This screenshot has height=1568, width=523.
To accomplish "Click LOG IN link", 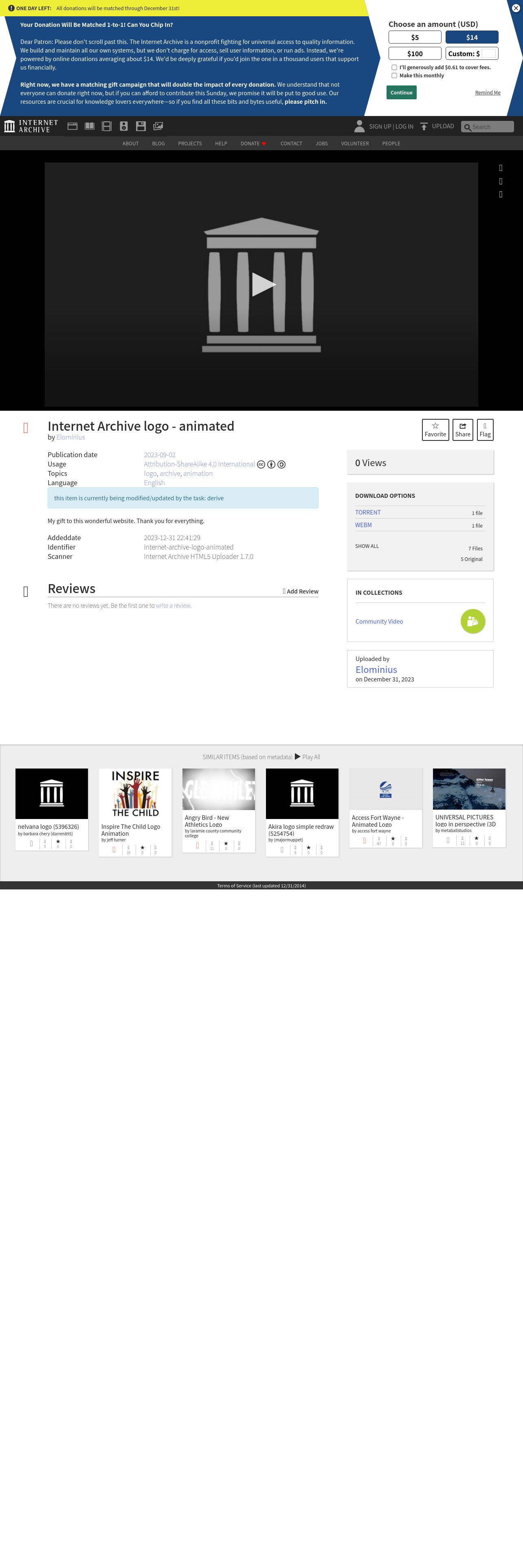I will point(404,127).
